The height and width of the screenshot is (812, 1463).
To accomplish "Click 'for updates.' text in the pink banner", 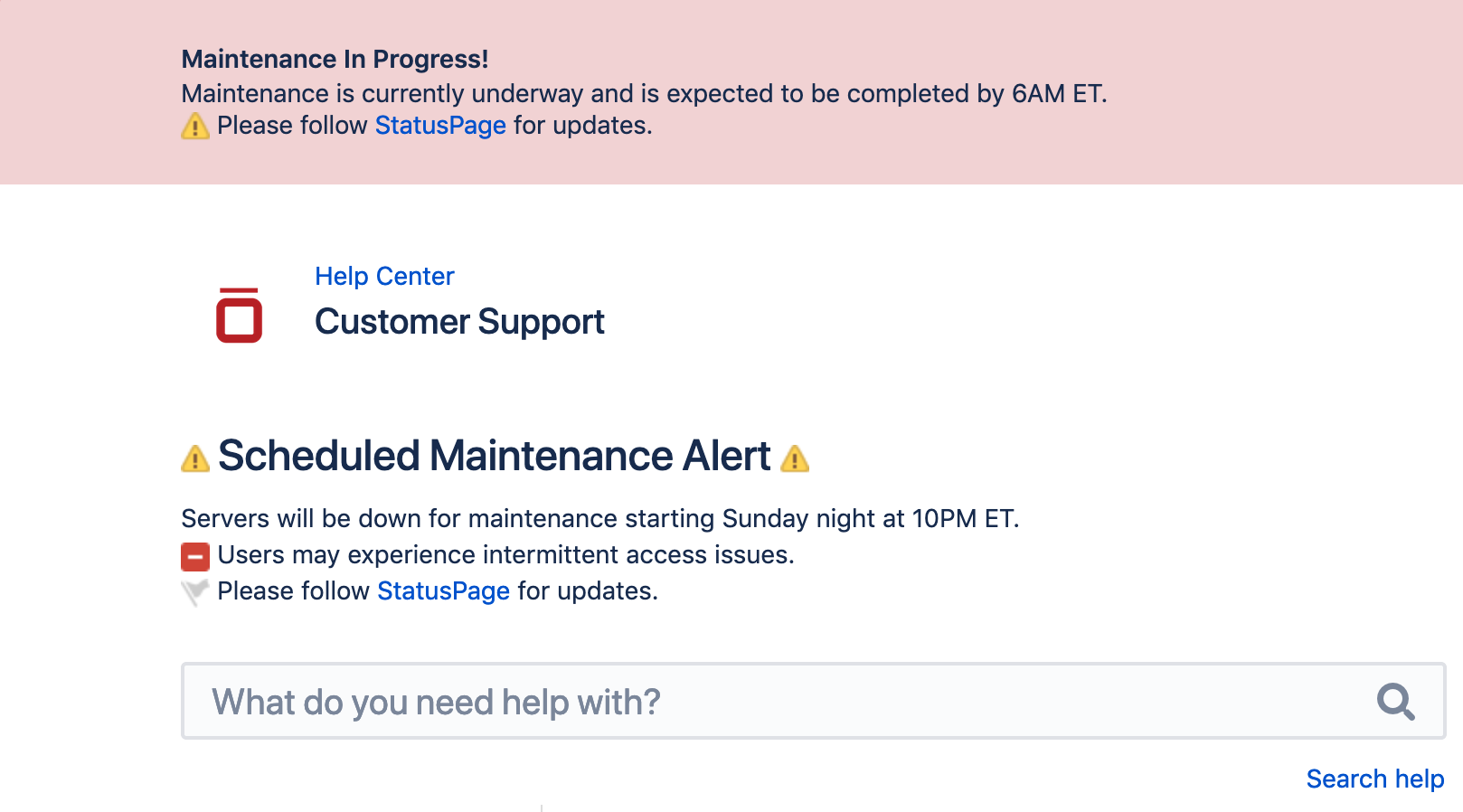I will click(x=583, y=126).
